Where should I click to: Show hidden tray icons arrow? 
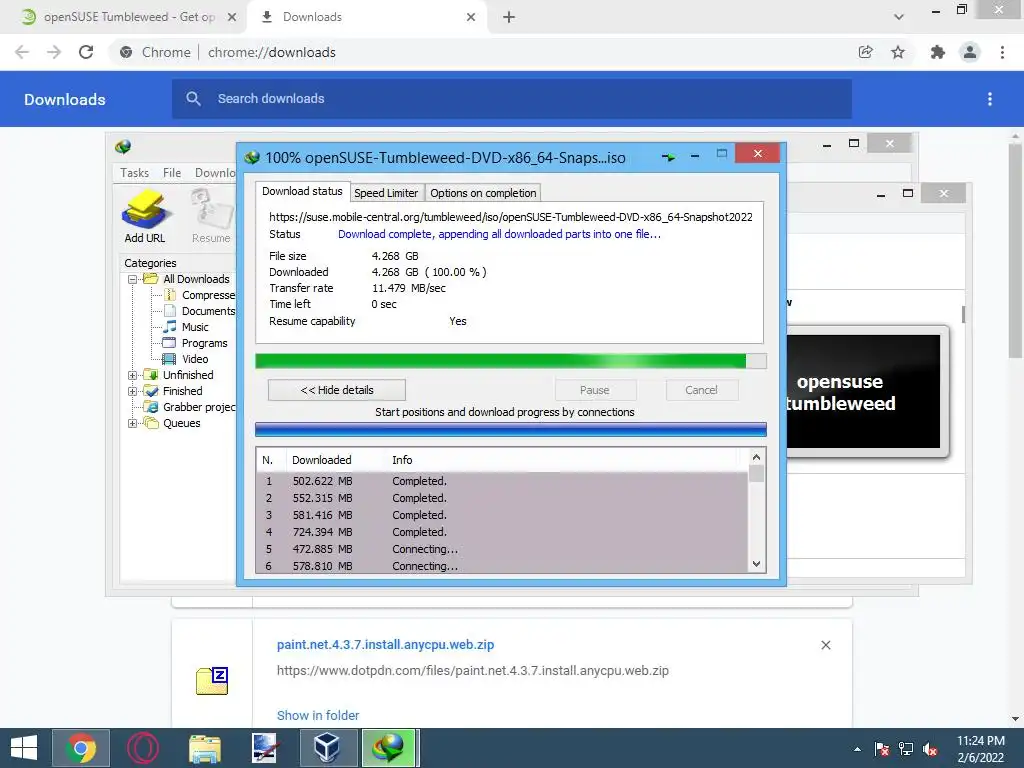[857, 749]
